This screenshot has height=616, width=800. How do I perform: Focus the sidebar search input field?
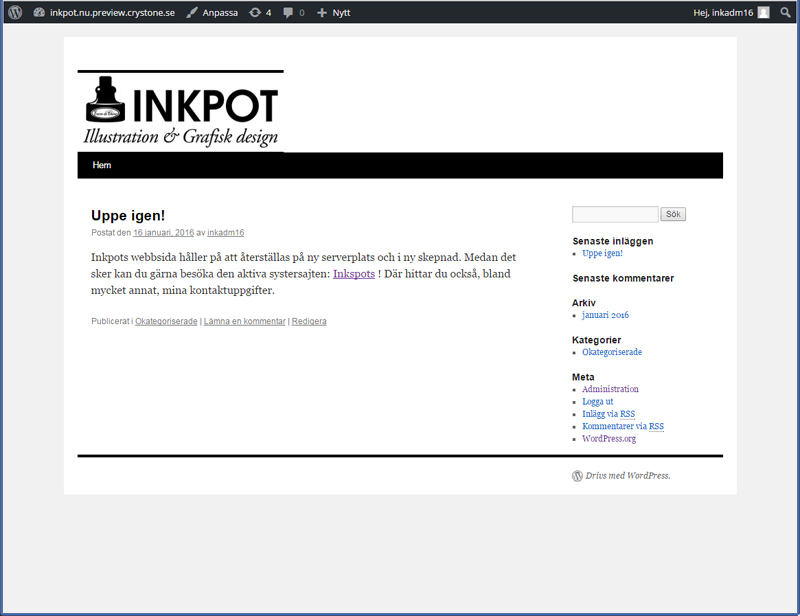click(615, 214)
